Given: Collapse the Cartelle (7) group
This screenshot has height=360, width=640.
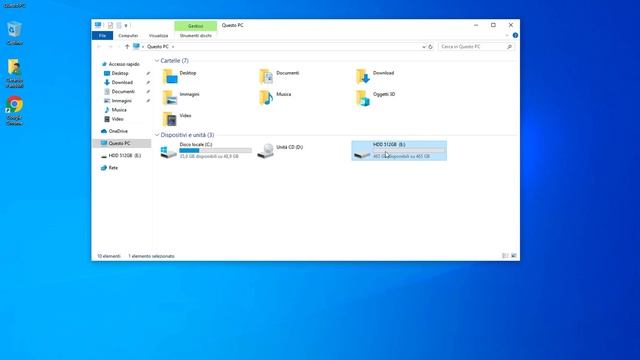Looking at the screenshot, I should click(157, 61).
